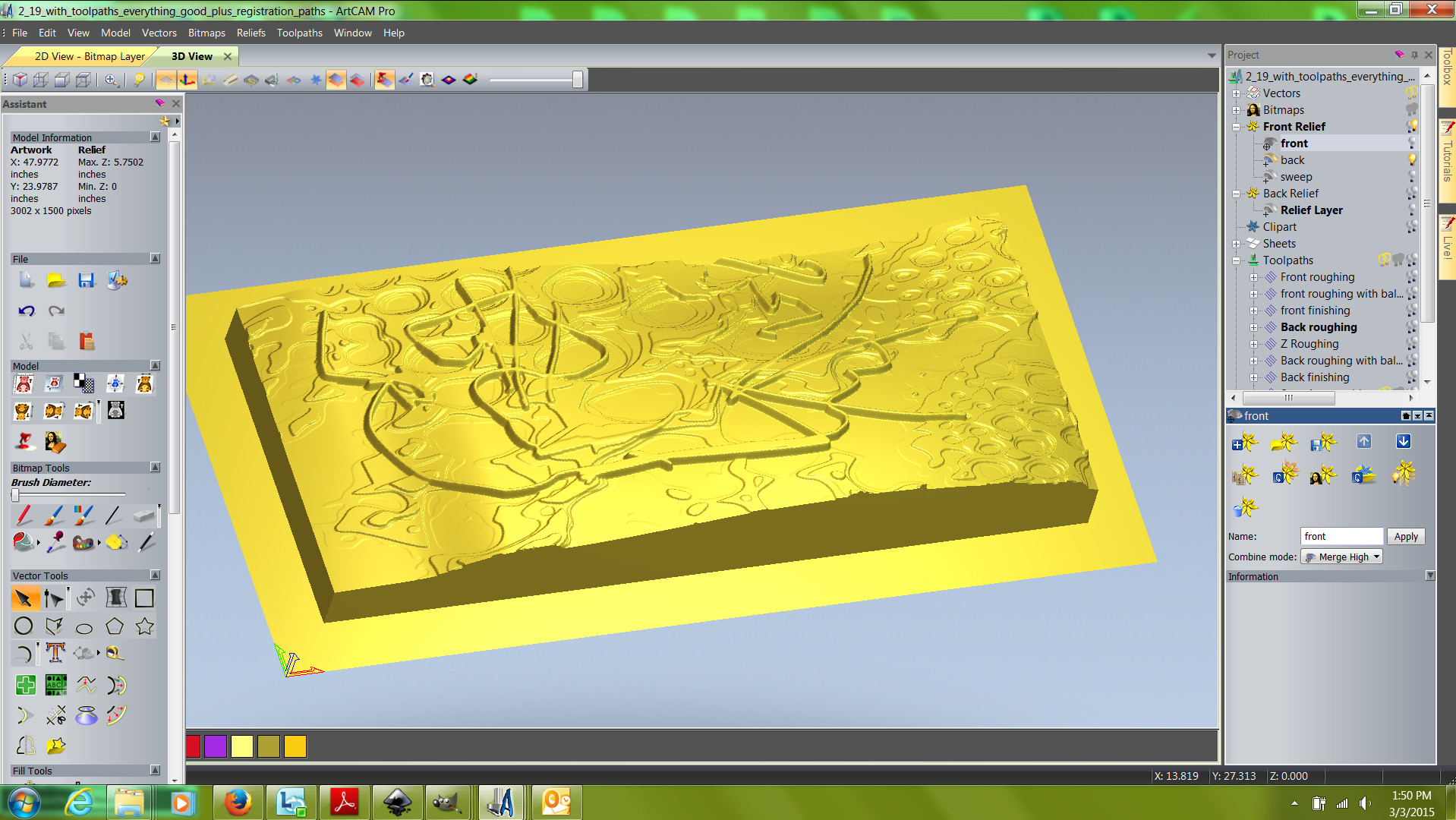Click the Apply button next to Name
The image size is (1456, 820).
click(x=1406, y=536)
